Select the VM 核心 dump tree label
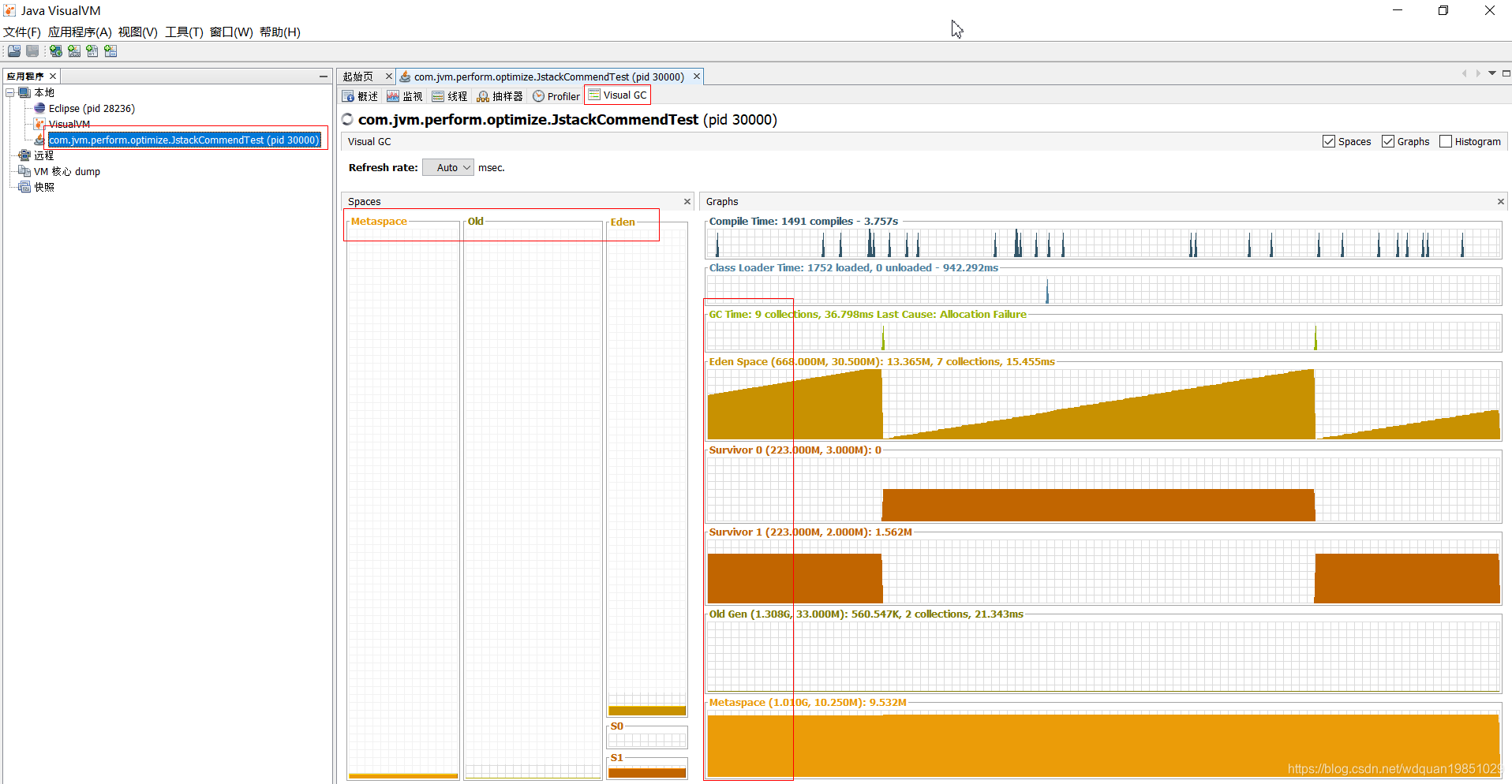 67,171
